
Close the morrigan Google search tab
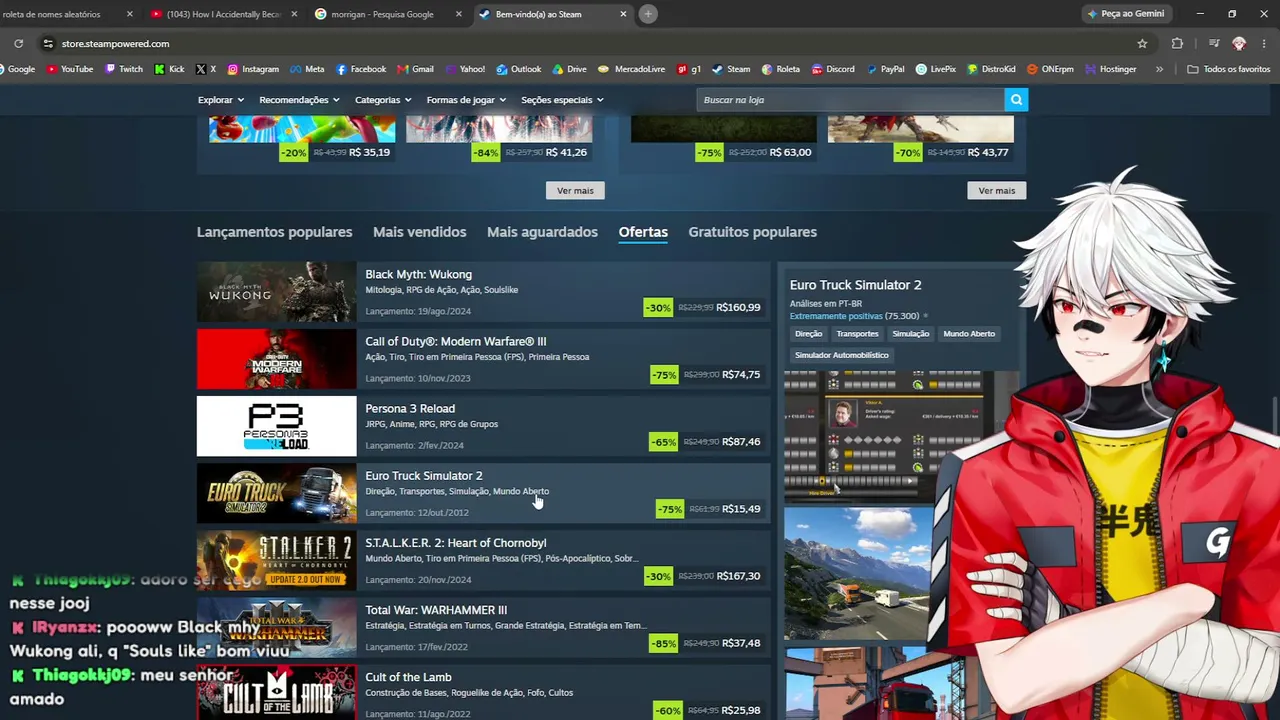click(x=459, y=14)
